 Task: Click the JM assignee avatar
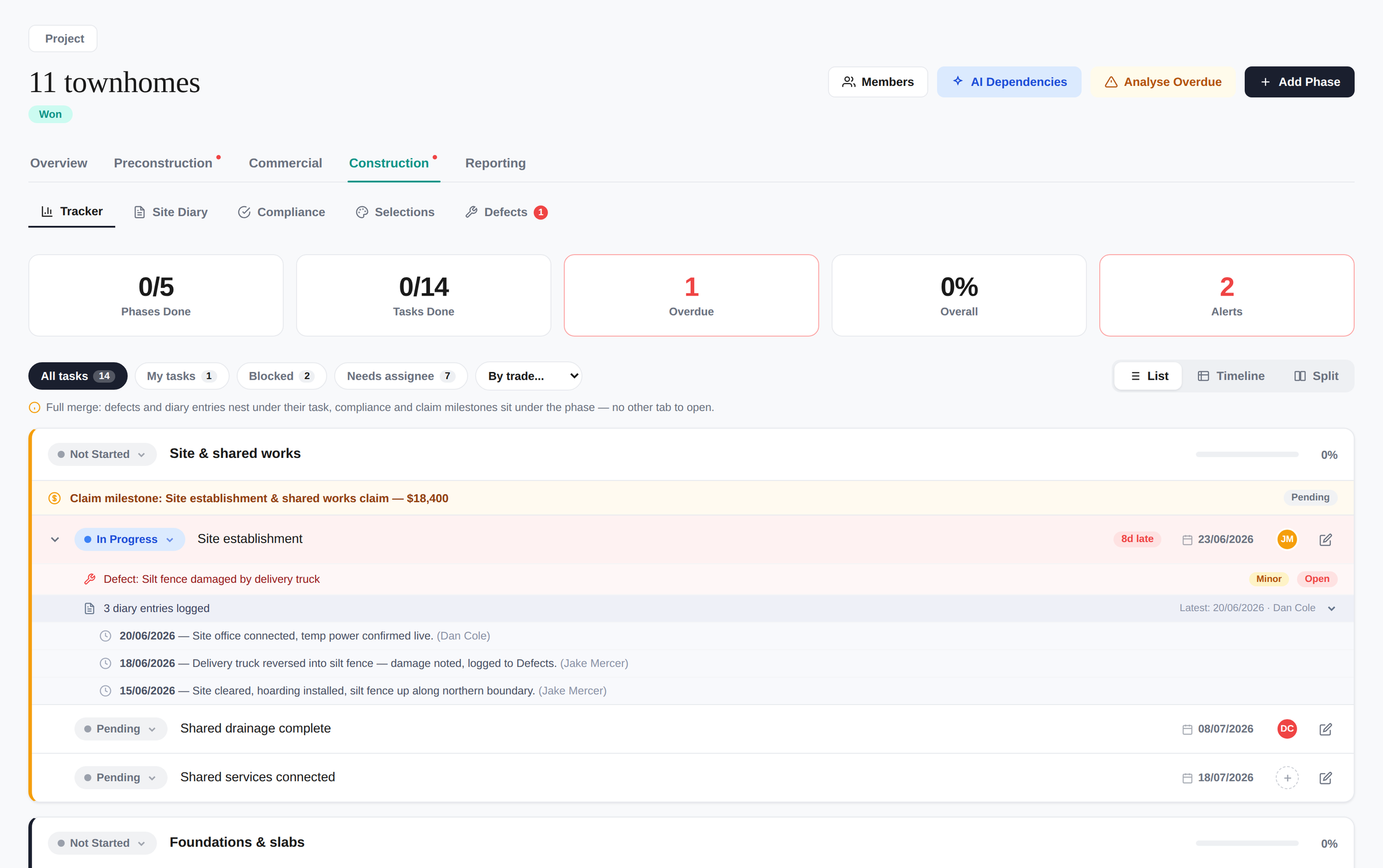click(1287, 539)
